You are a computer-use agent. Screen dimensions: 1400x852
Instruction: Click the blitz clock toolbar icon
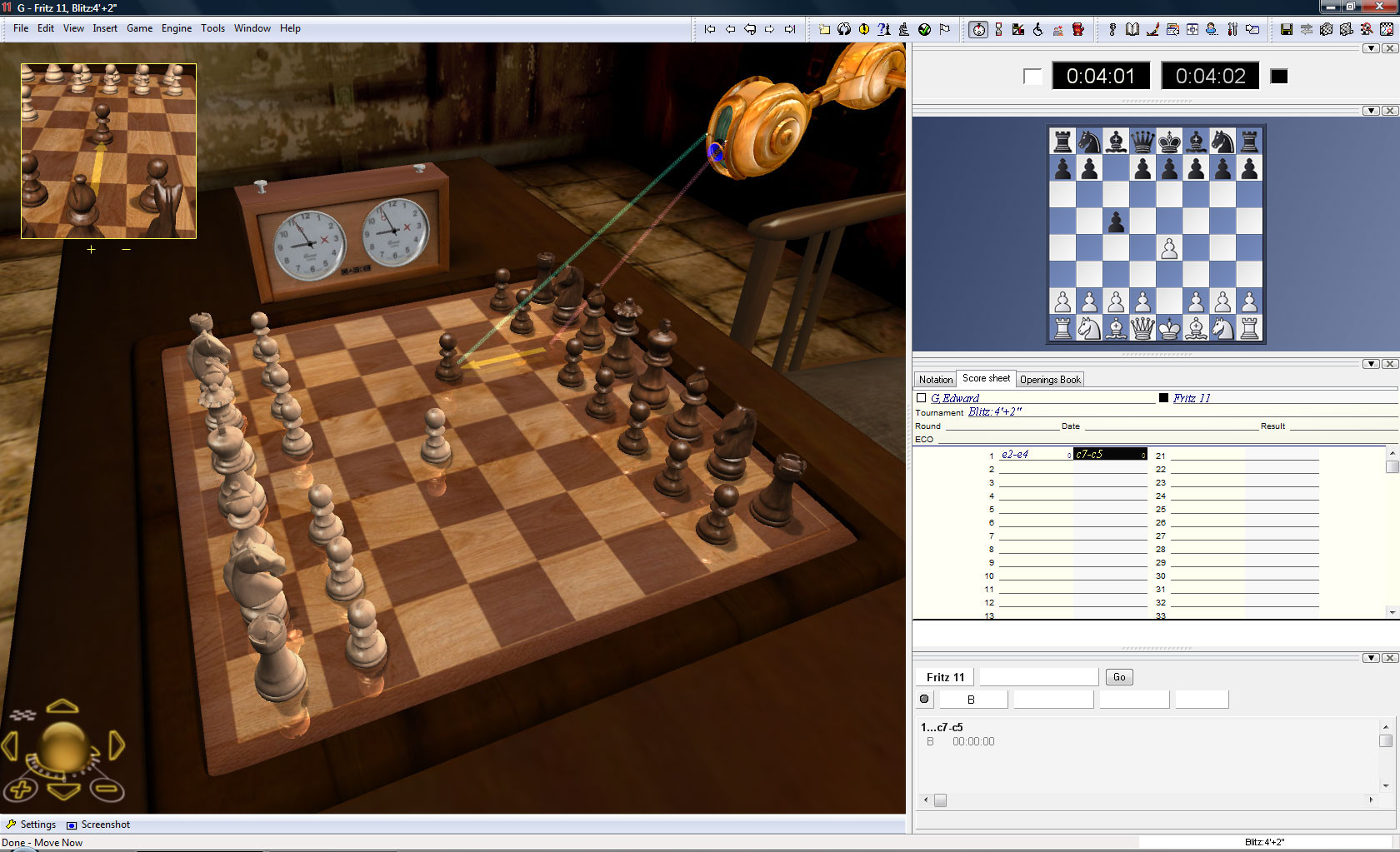click(x=978, y=29)
